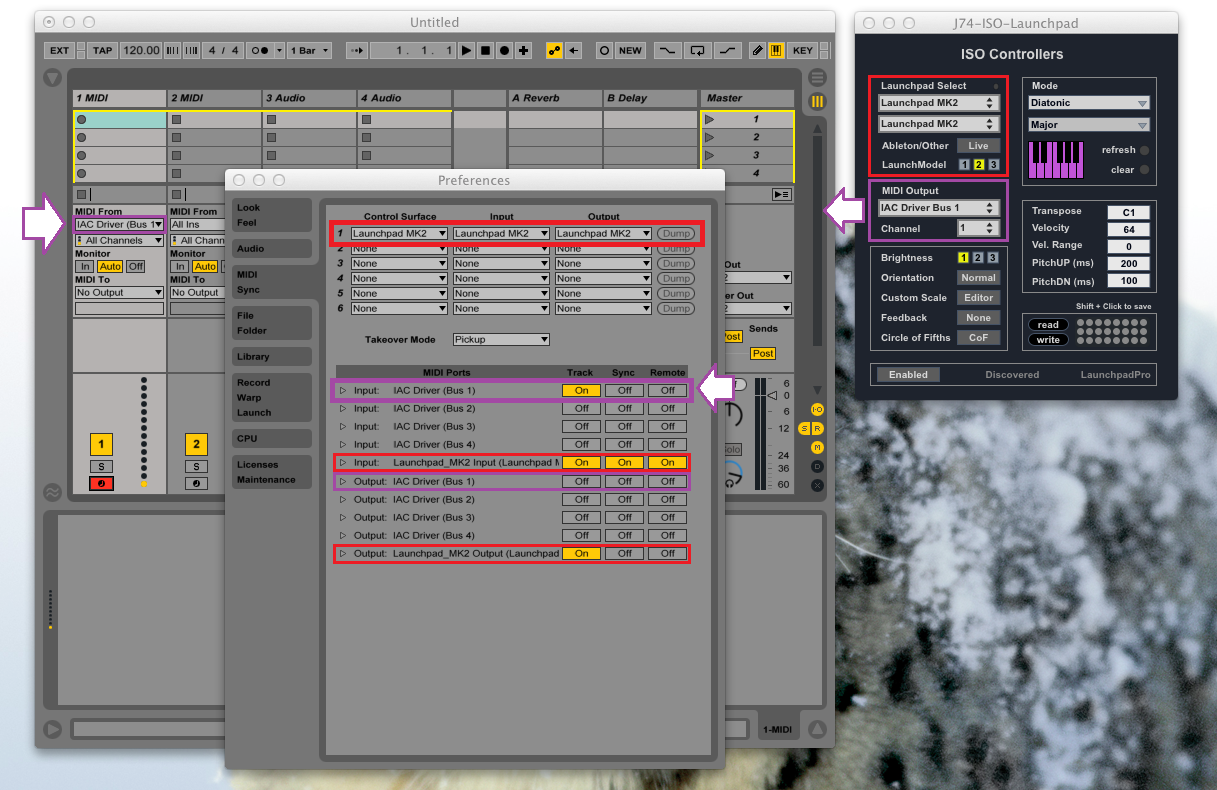Expand the Launchpad_MK2 Input port row
The height and width of the screenshot is (790, 1217).
tap(342, 462)
